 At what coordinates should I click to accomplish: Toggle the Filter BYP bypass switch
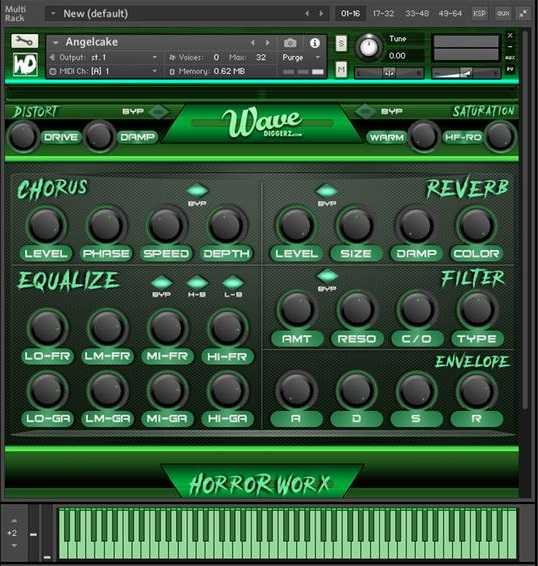tap(327, 276)
